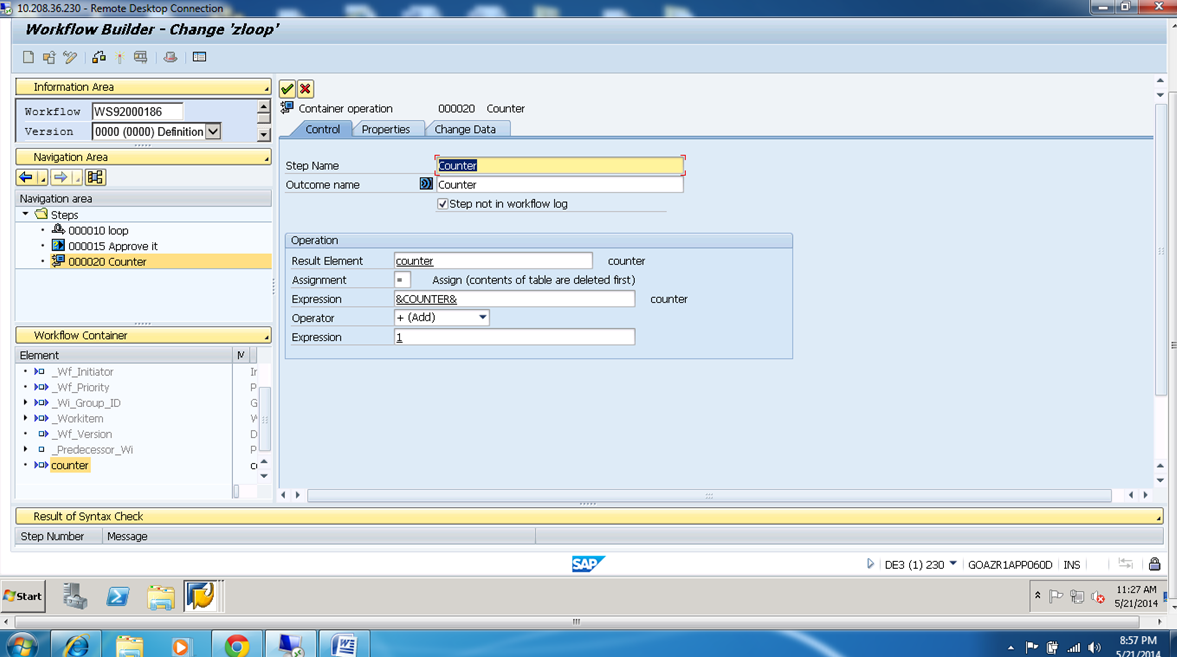1177x657 pixels.
Task: Create a new workflow with the blank page icon
Action: click(x=28, y=57)
